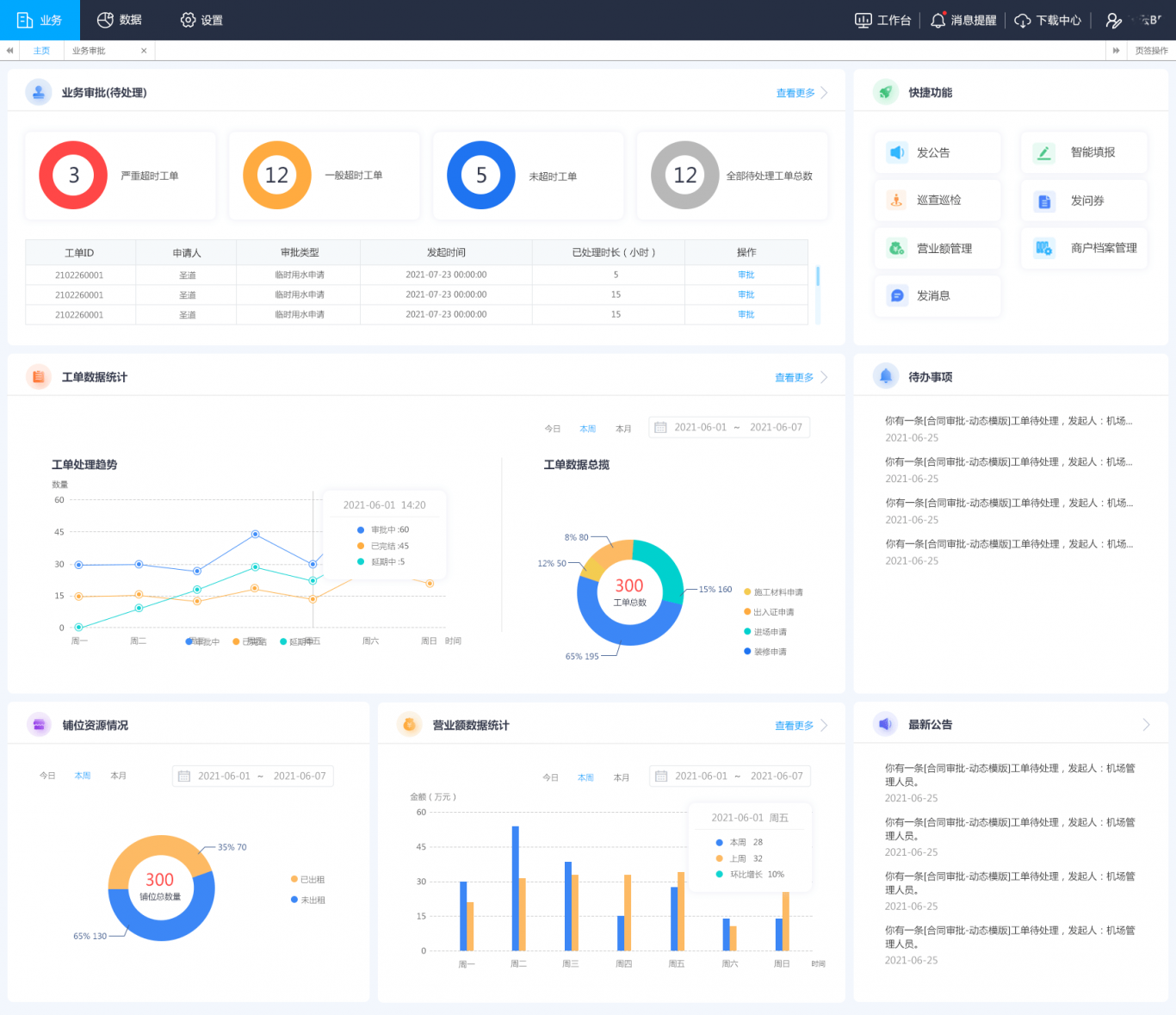Select 今日 filter in 营业额数据统计
The width and height of the screenshot is (1176, 1015).
(551, 777)
